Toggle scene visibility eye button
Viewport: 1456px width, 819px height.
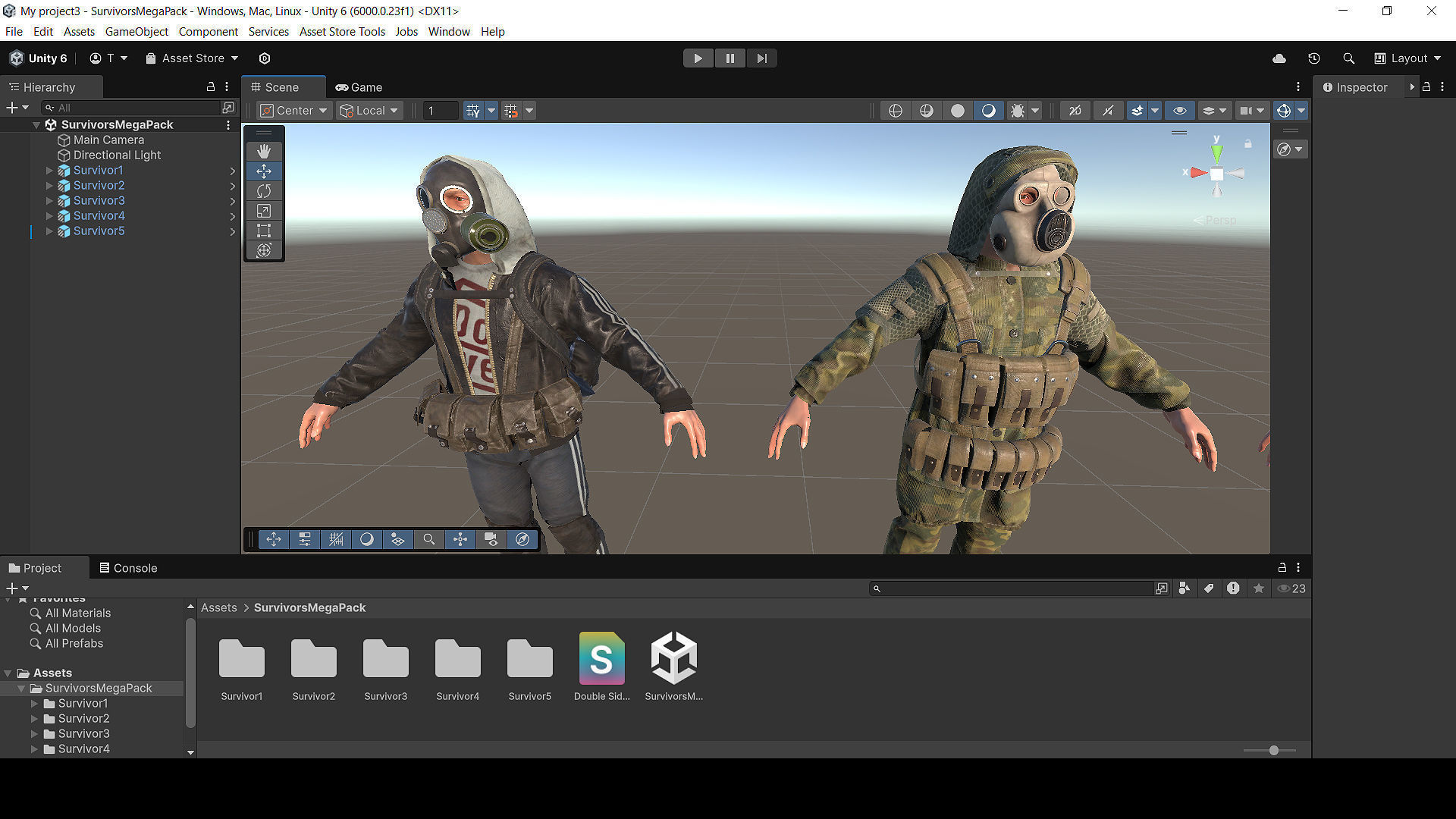click(x=1180, y=111)
